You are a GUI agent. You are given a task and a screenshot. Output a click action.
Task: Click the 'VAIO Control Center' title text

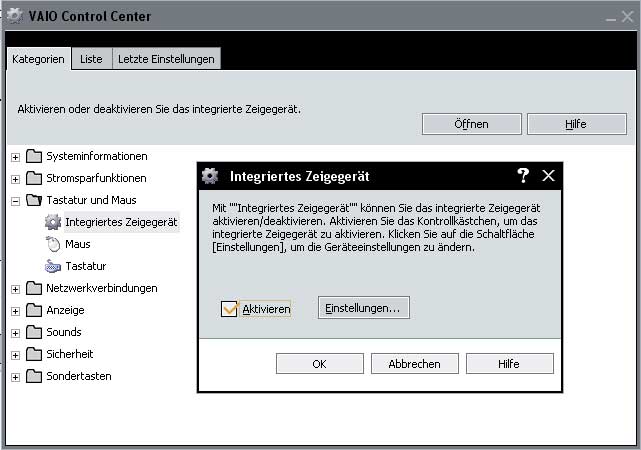coord(90,16)
